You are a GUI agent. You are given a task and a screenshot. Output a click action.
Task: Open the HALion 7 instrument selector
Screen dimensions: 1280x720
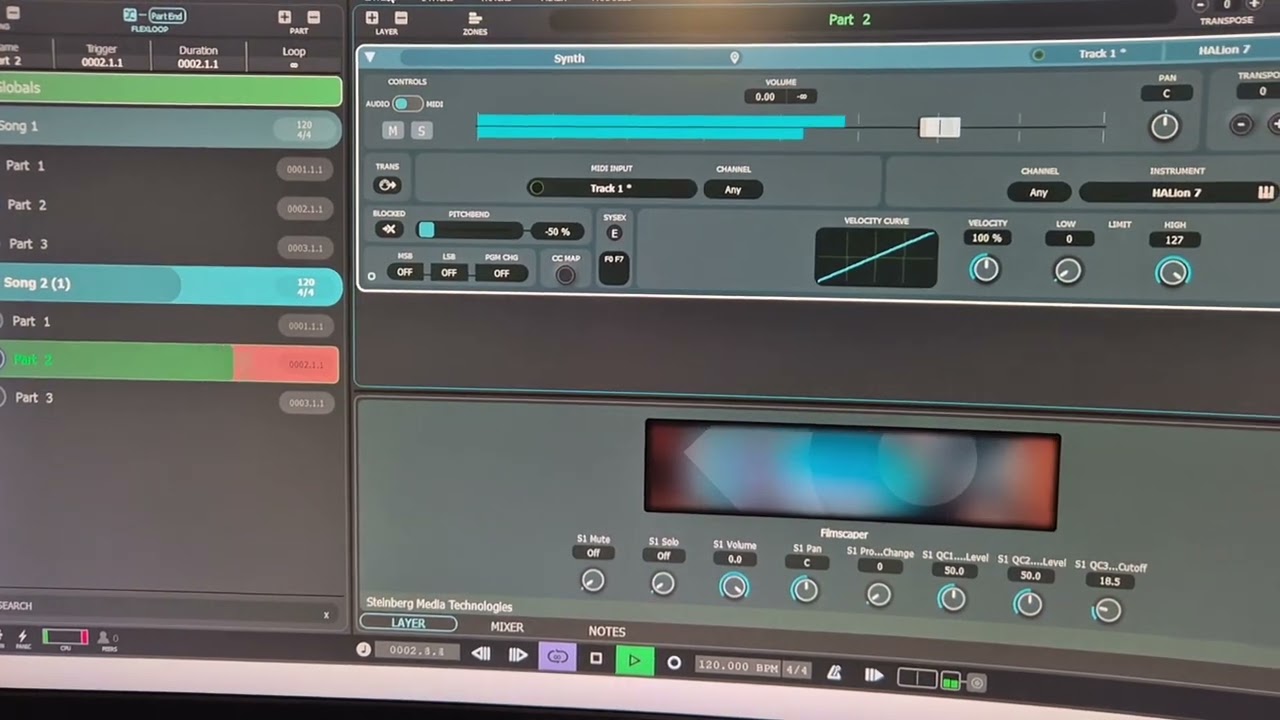click(x=1178, y=192)
